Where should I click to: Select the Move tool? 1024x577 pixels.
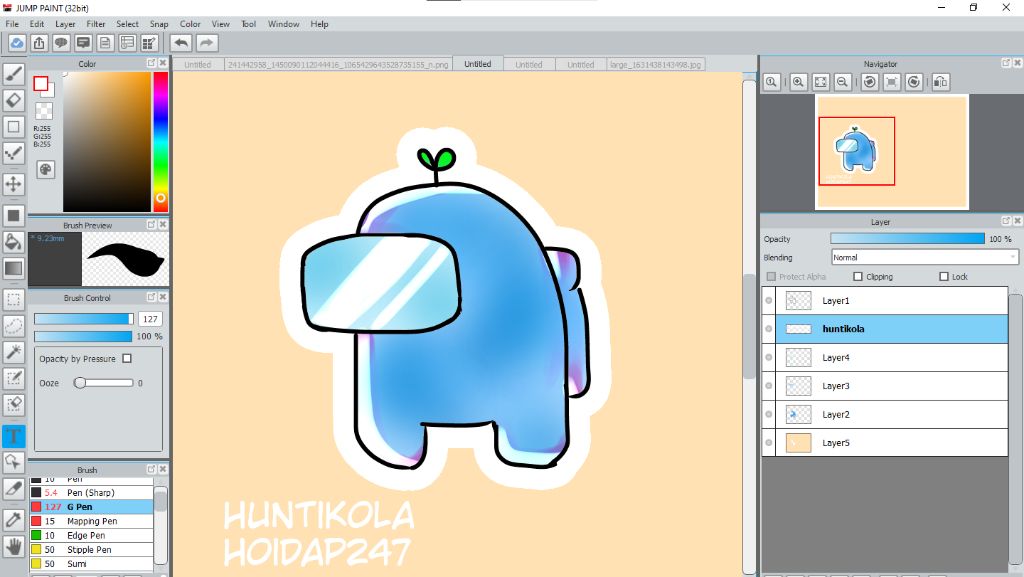(x=14, y=184)
